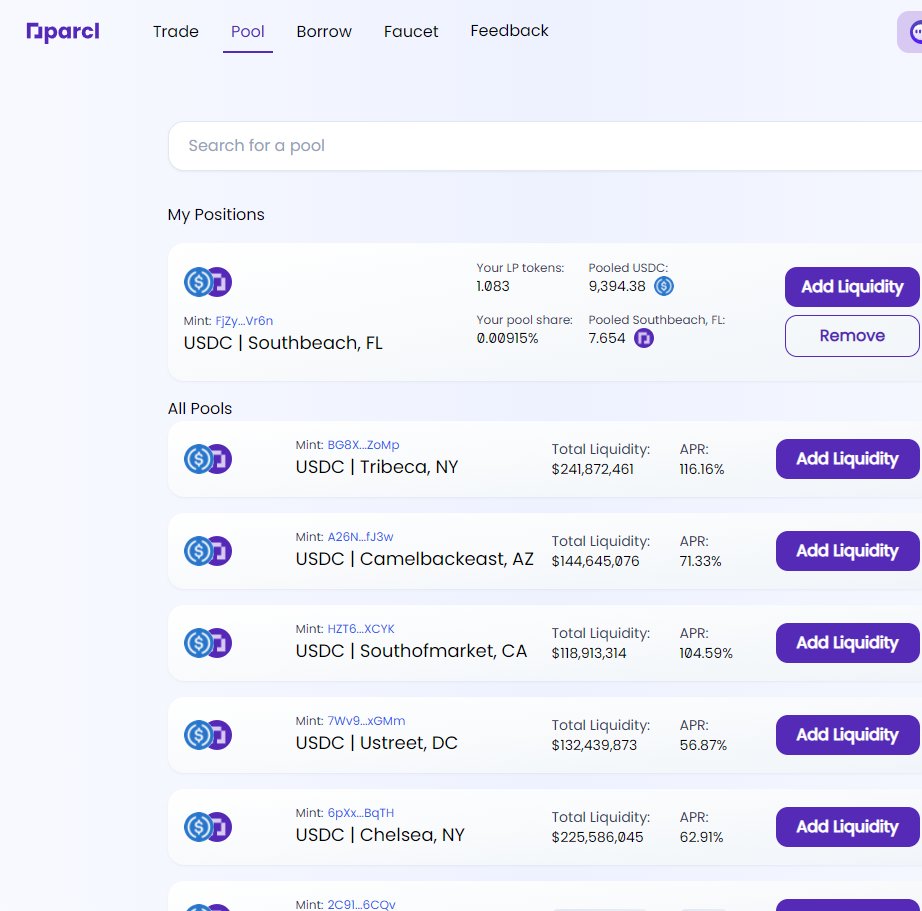Add liquidity to Southofmarket, CA pool

[x=847, y=643]
